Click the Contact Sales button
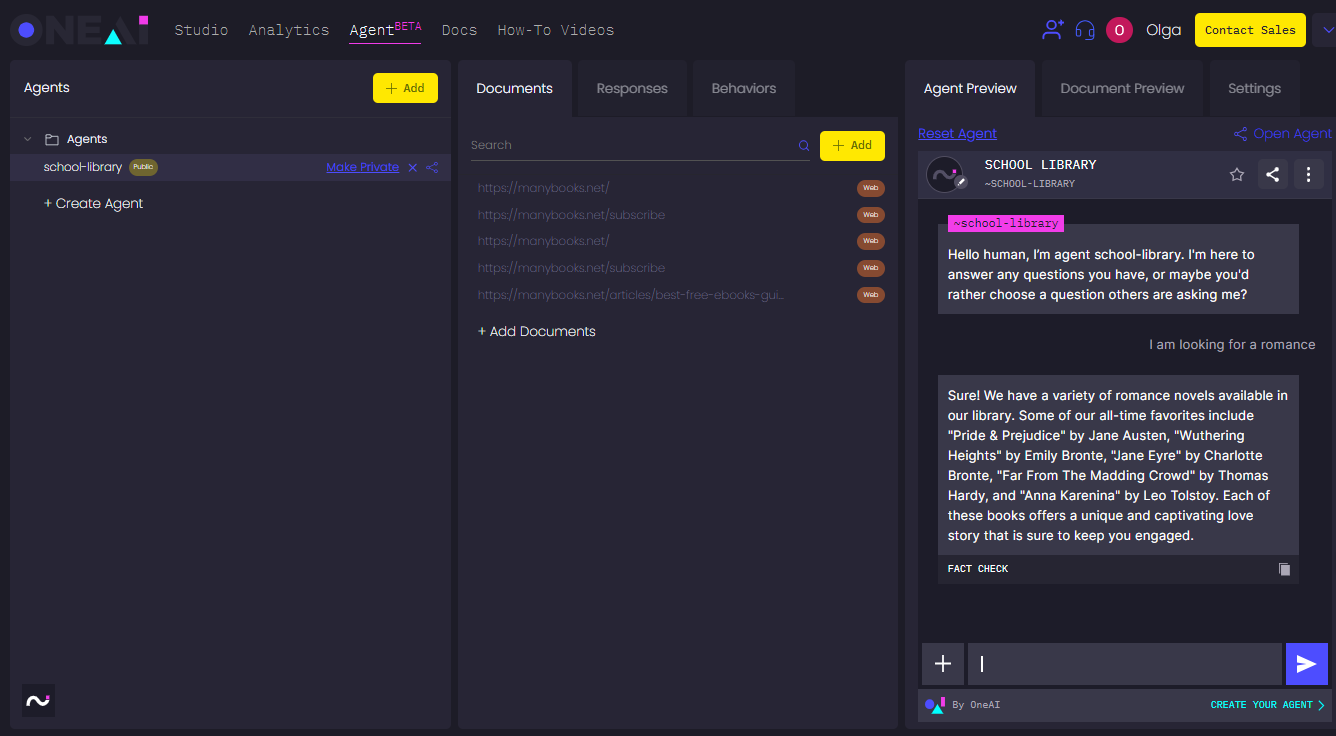Screen dimensions: 1336x736 pos(1250,30)
